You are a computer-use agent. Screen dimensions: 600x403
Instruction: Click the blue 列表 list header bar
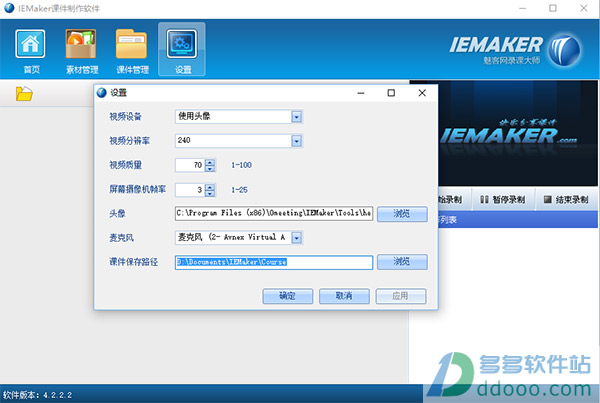(x=518, y=220)
